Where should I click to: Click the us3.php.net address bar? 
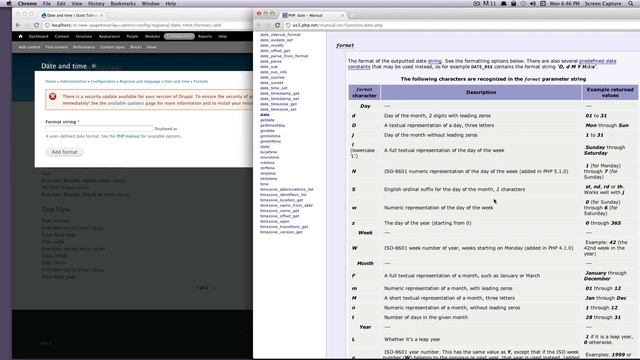click(x=461, y=25)
